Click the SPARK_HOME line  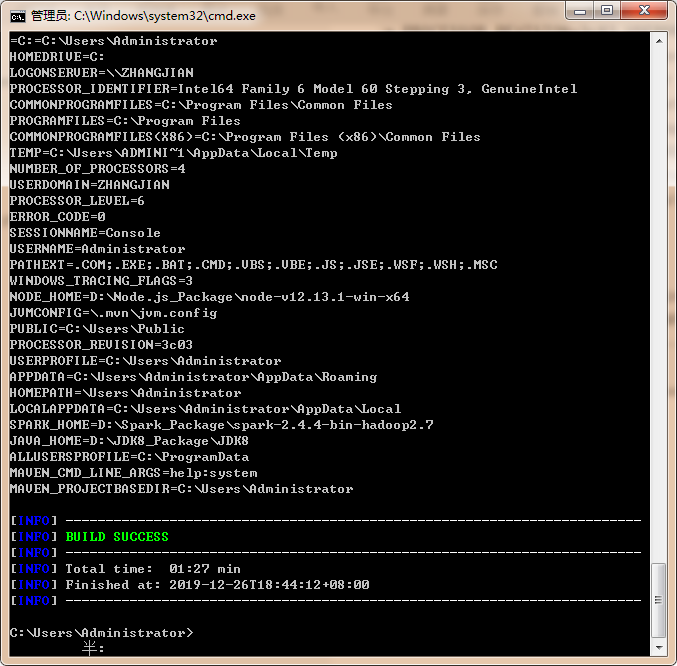(x=221, y=424)
